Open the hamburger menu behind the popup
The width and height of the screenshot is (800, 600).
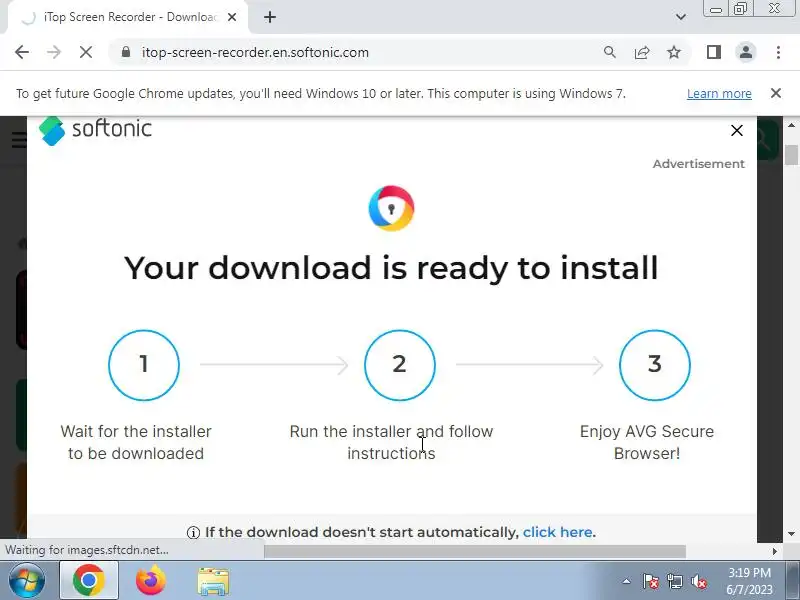pyautogui.click(x=19, y=139)
